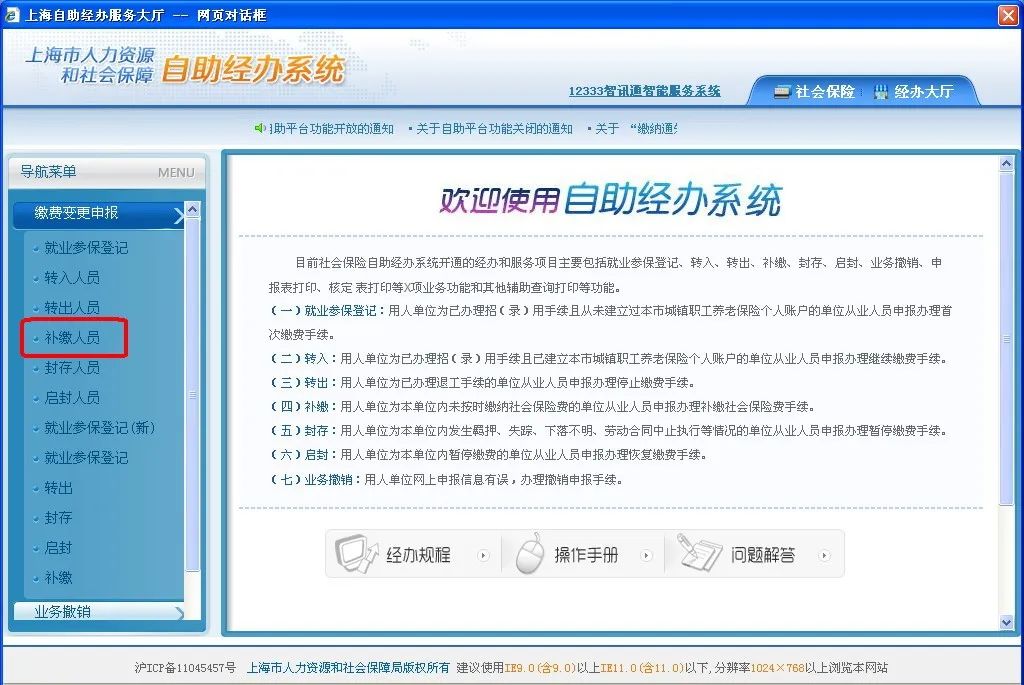Screen dimensions: 1024x685
Task: Click the main content scrollbar down arrow
Action: pos(1006,622)
